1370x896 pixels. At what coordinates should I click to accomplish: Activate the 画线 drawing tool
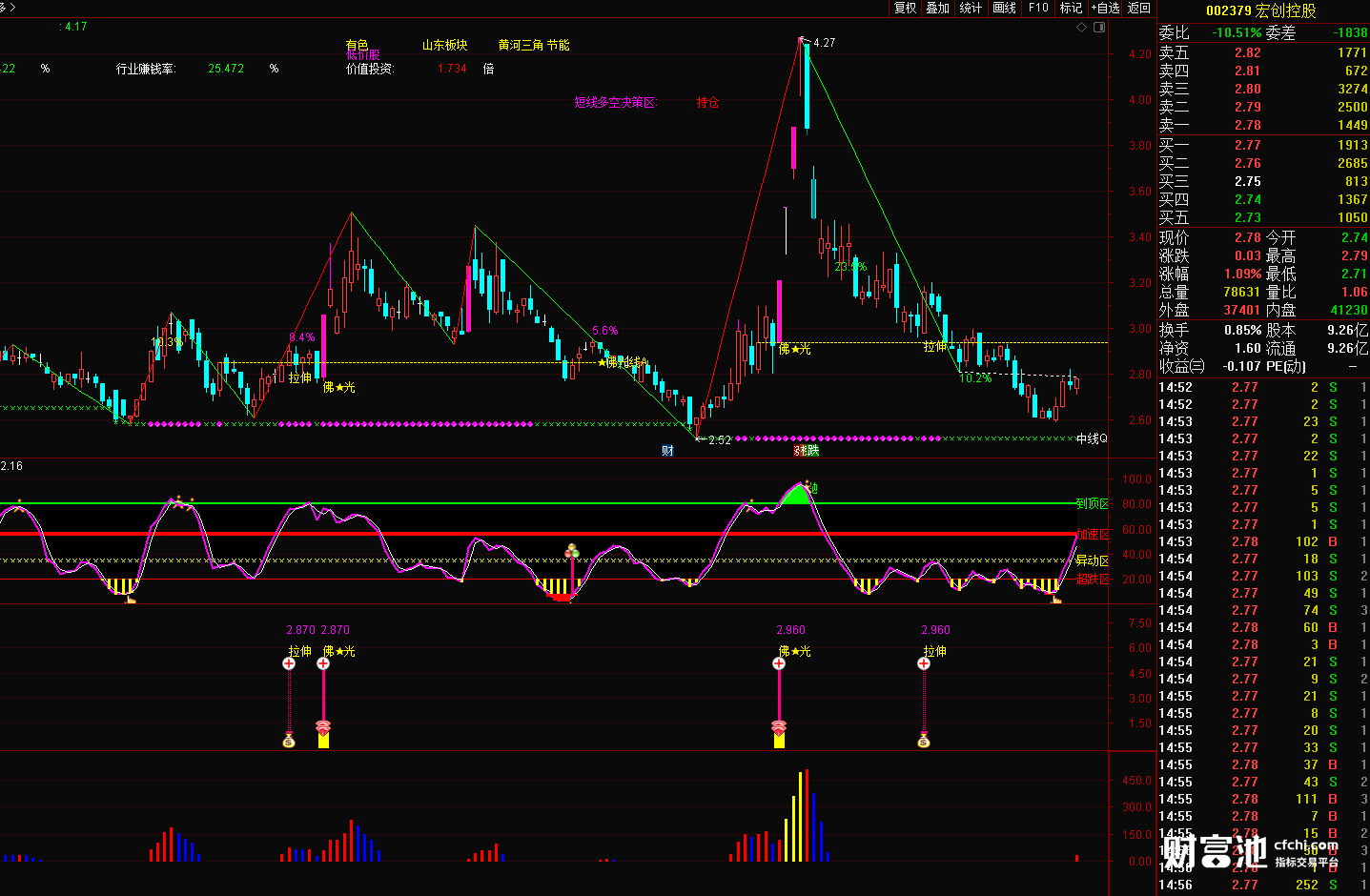pos(1004,8)
